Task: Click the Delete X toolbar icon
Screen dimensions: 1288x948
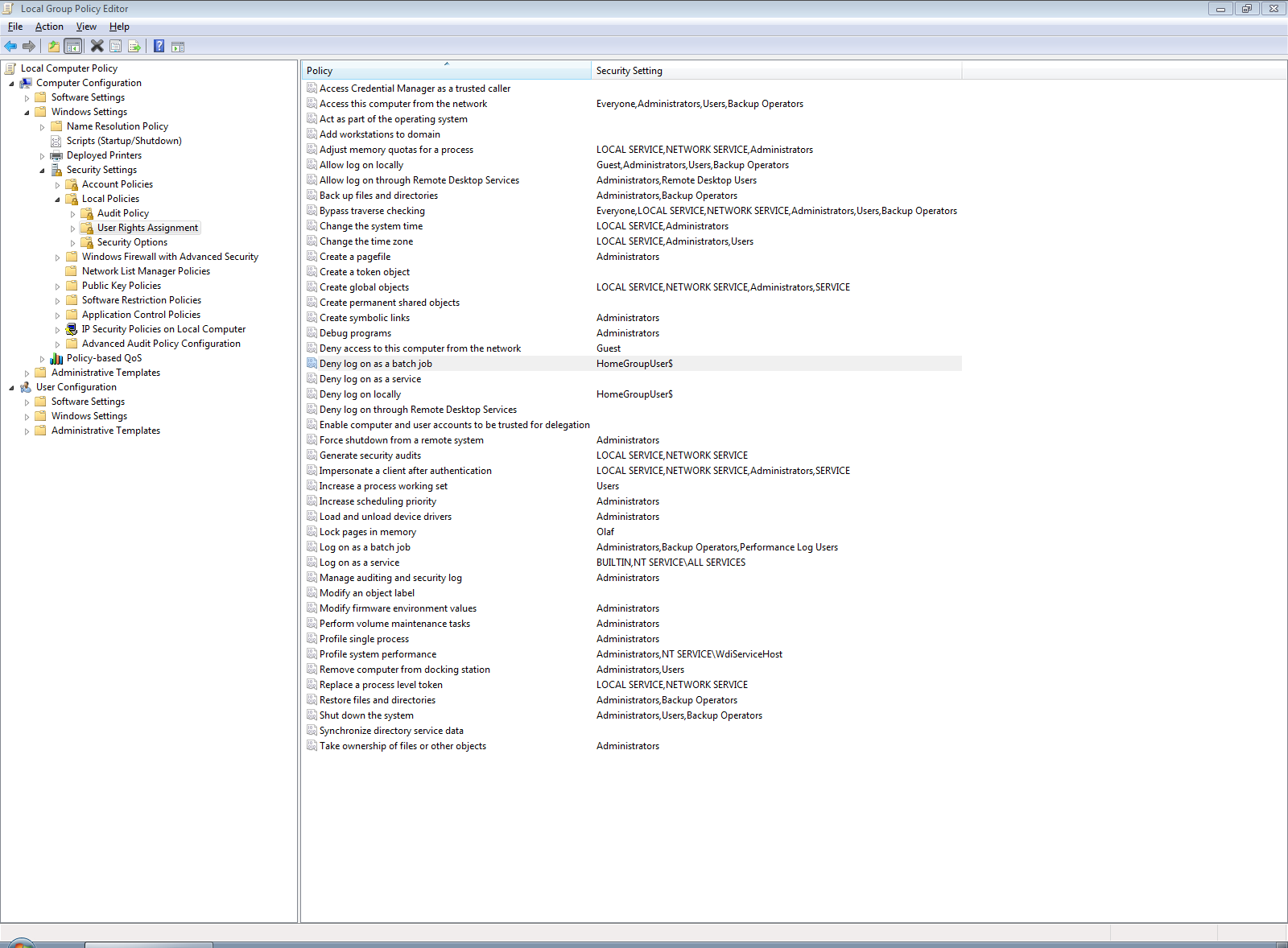Action: pyautogui.click(x=97, y=47)
